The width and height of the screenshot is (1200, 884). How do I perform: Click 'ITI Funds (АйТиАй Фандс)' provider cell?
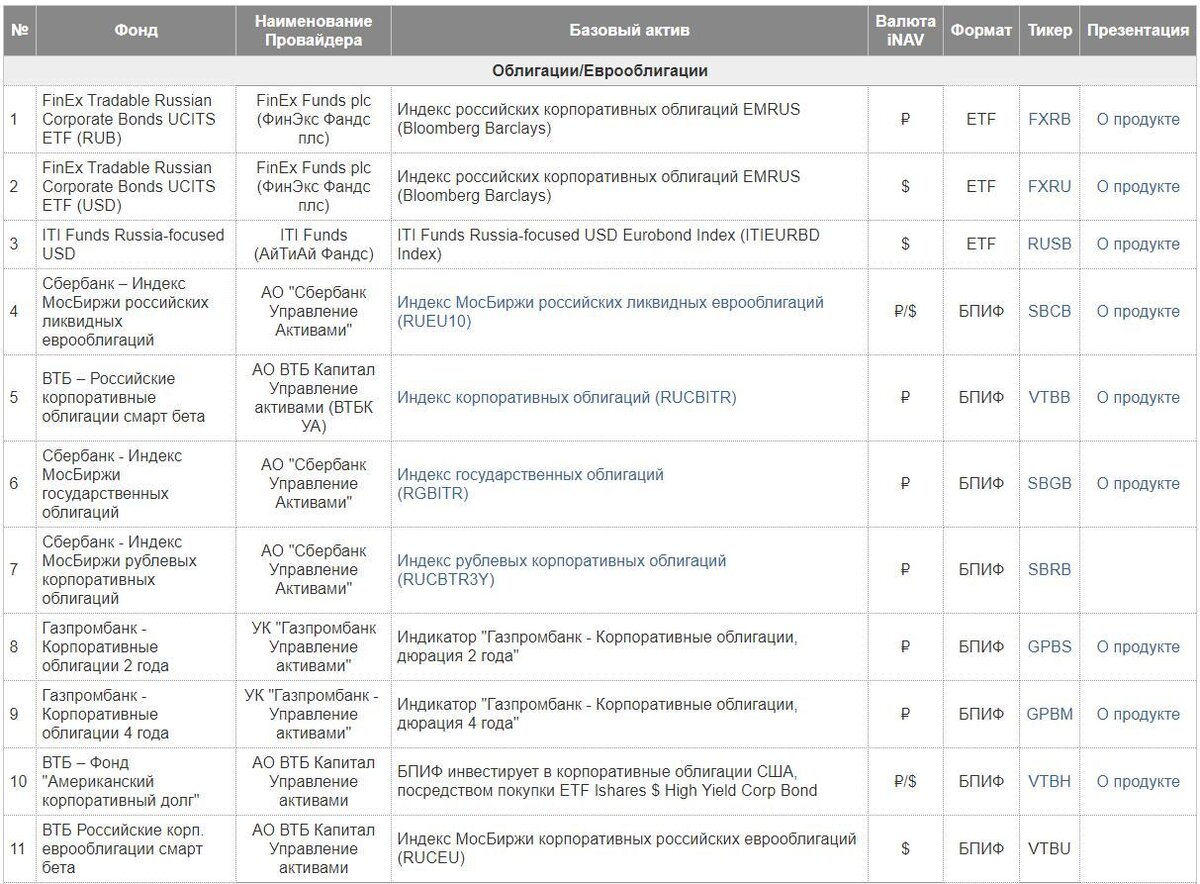click(x=313, y=244)
